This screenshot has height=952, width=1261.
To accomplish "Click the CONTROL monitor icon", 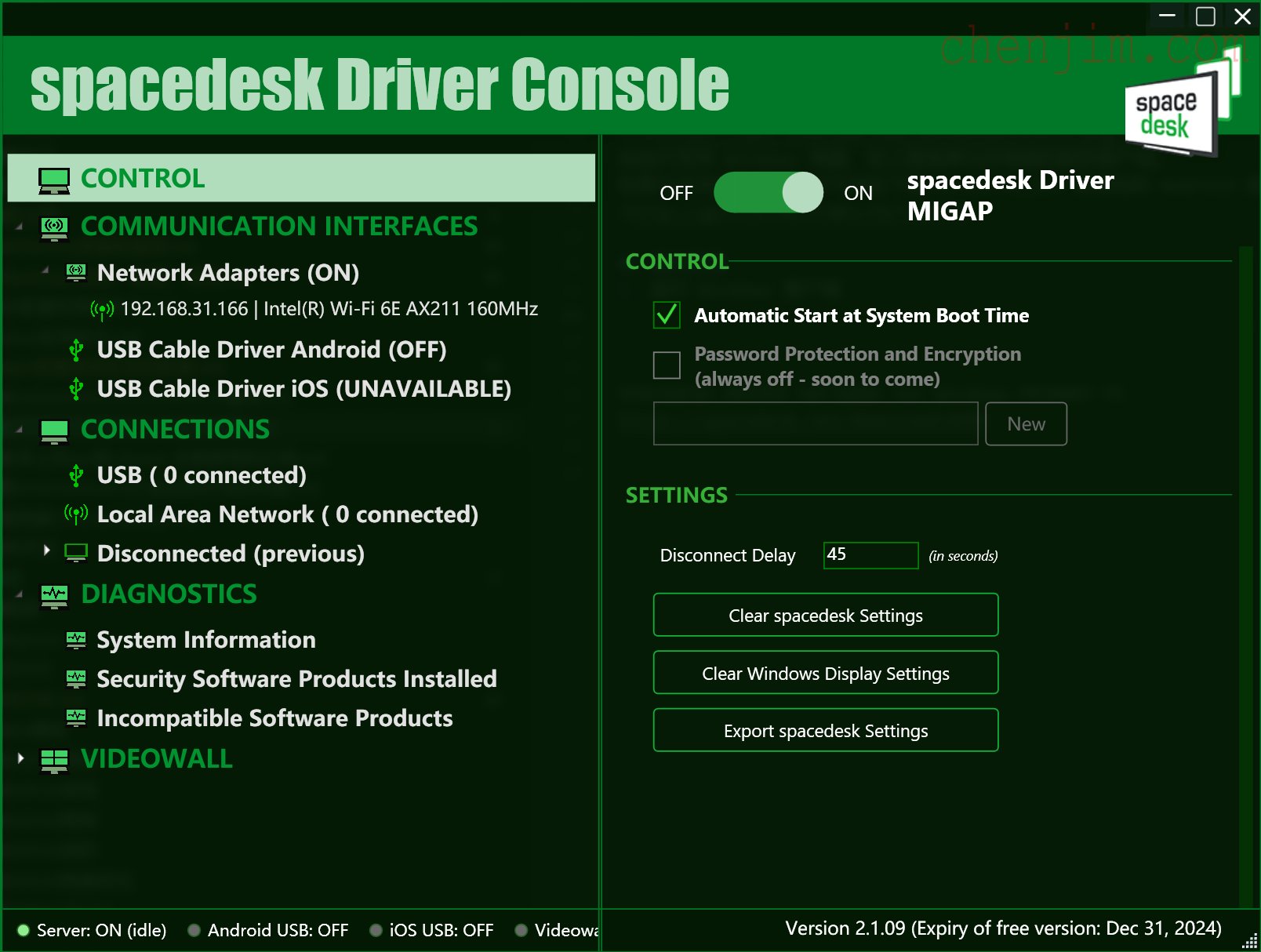I will coord(54,180).
